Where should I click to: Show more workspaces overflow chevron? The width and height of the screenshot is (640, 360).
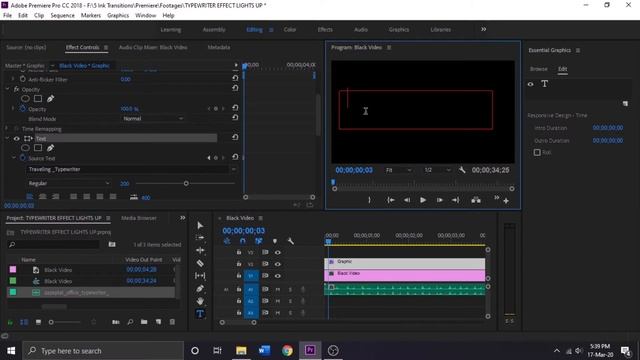pos(484,29)
